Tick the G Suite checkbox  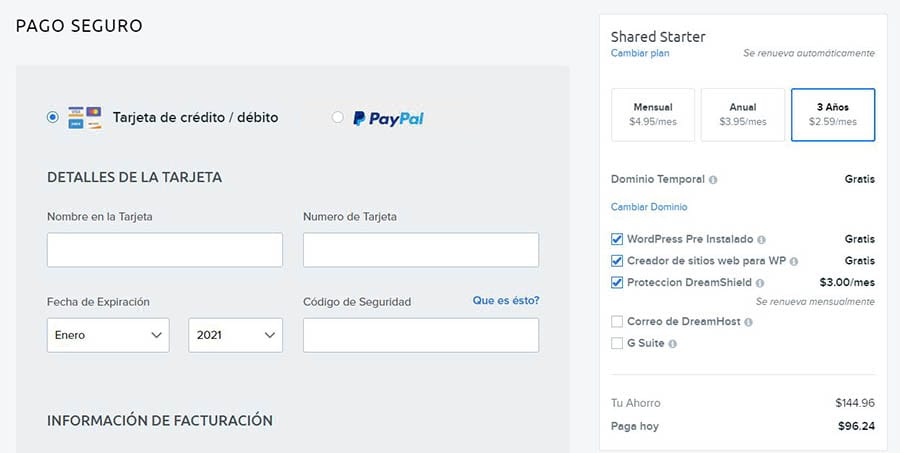point(617,344)
